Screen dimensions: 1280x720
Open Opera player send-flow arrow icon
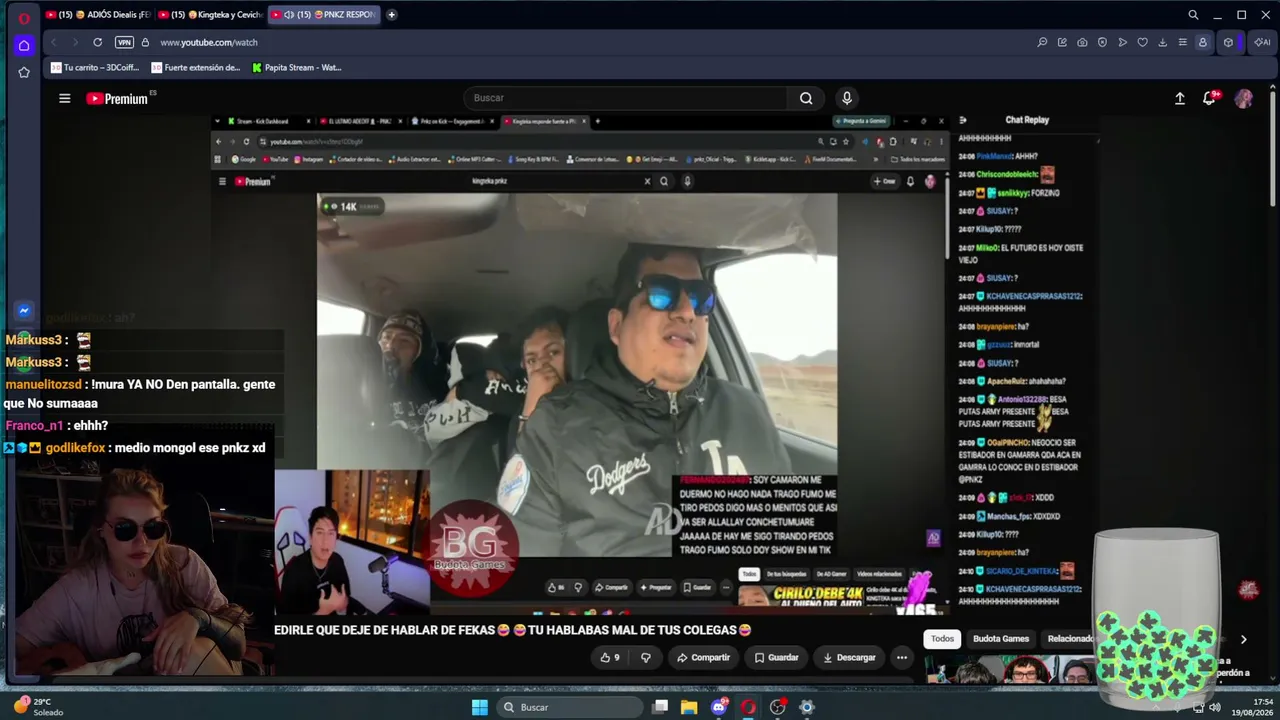point(1122,42)
